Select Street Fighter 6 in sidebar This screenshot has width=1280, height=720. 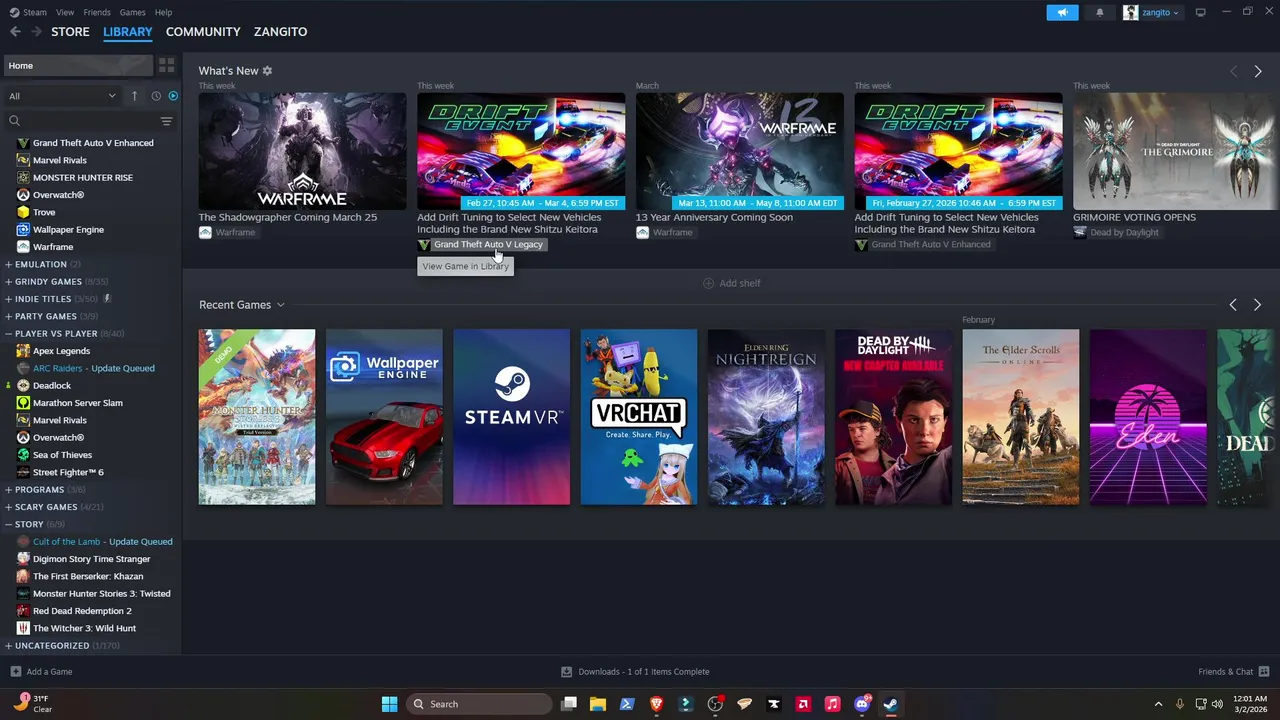click(x=68, y=472)
